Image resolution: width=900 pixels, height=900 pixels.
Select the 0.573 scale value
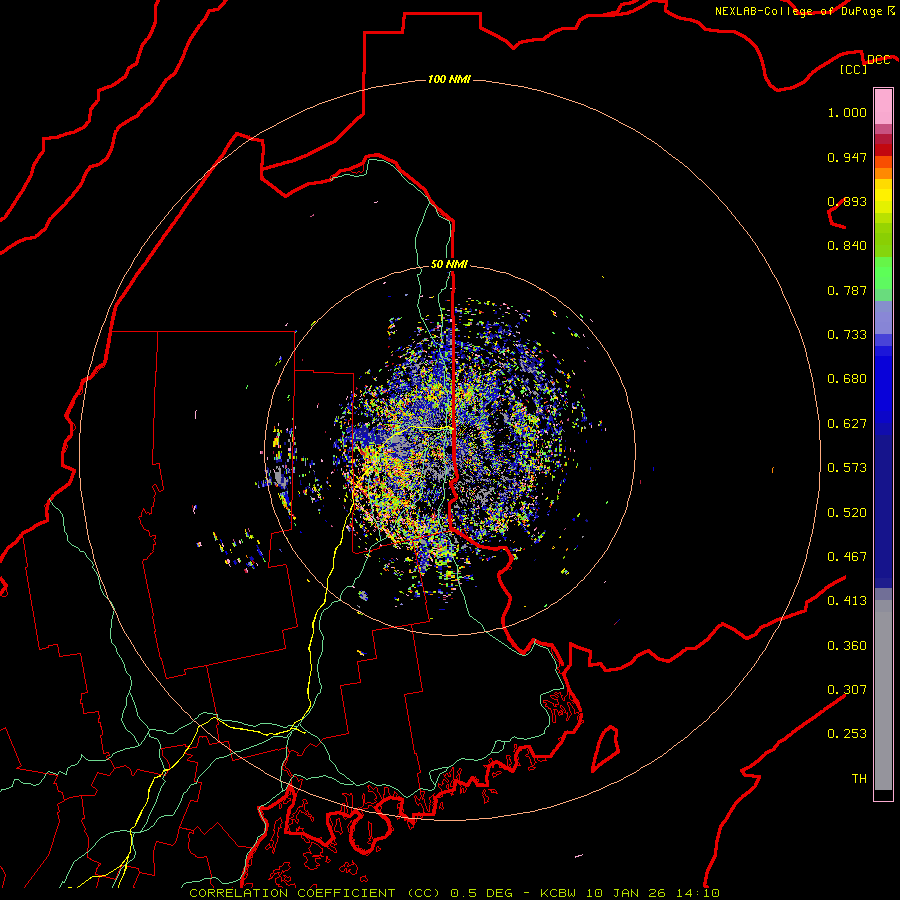pos(847,468)
